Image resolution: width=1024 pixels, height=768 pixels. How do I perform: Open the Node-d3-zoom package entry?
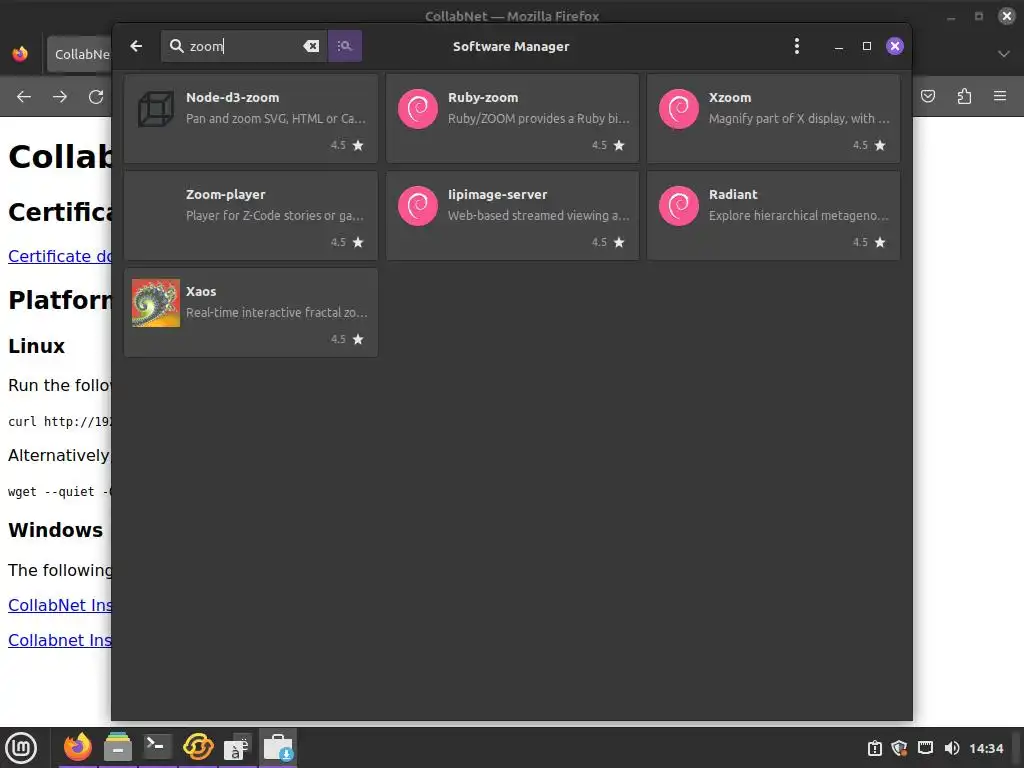(251, 118)
